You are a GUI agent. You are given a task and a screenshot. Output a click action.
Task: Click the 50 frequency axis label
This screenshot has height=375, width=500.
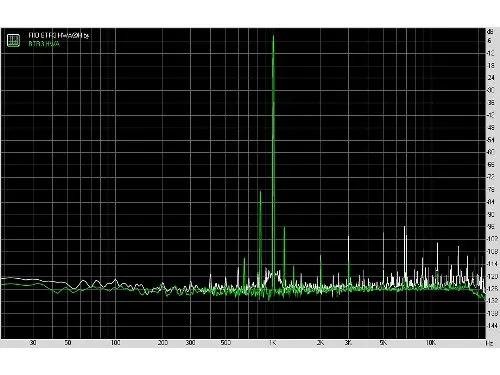pyautogui.click(x=68, y=343)
